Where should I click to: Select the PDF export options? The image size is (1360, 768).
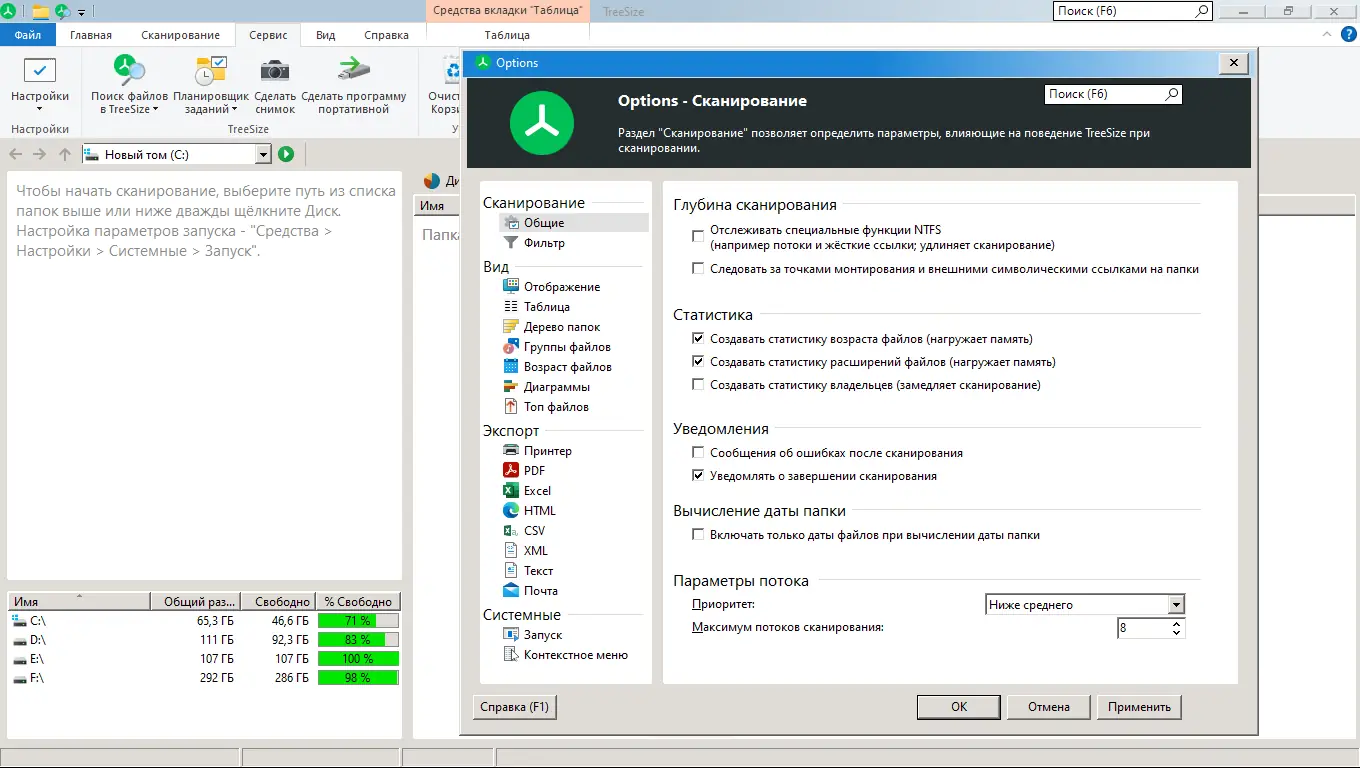point(535,471)
